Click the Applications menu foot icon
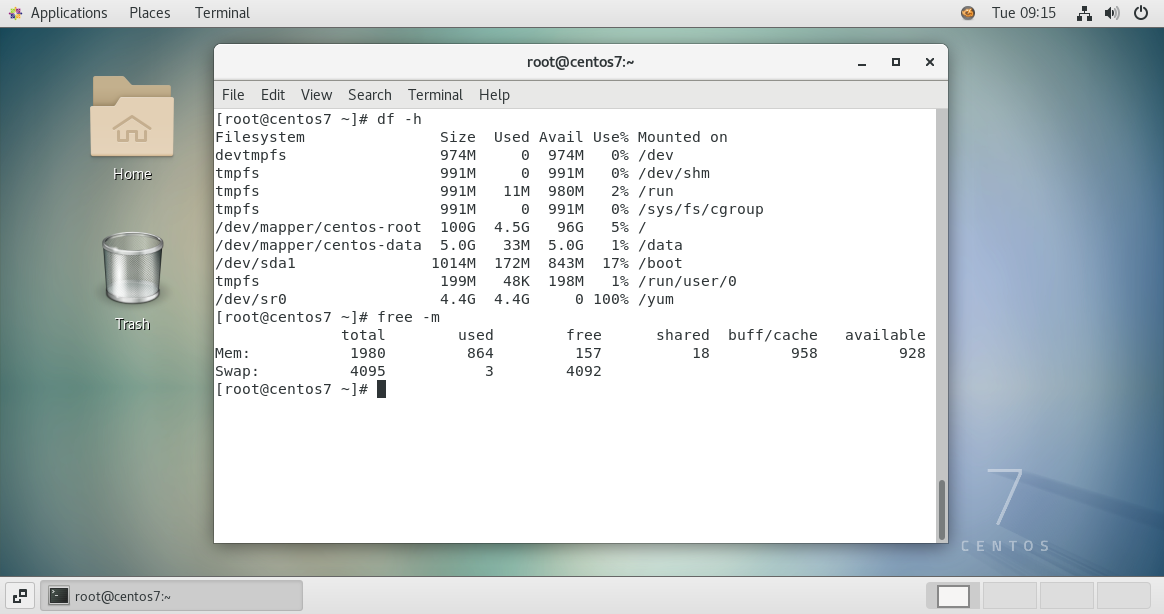 click(x=16, y=13)
